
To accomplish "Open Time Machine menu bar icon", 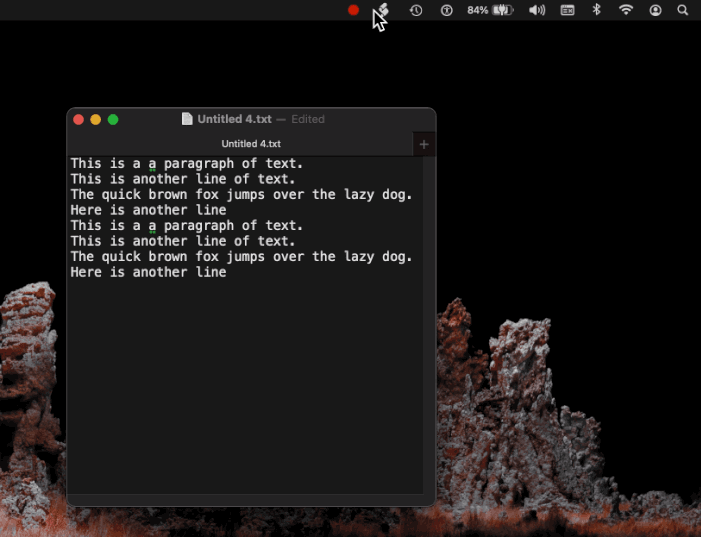I will [x=416, y=10].
